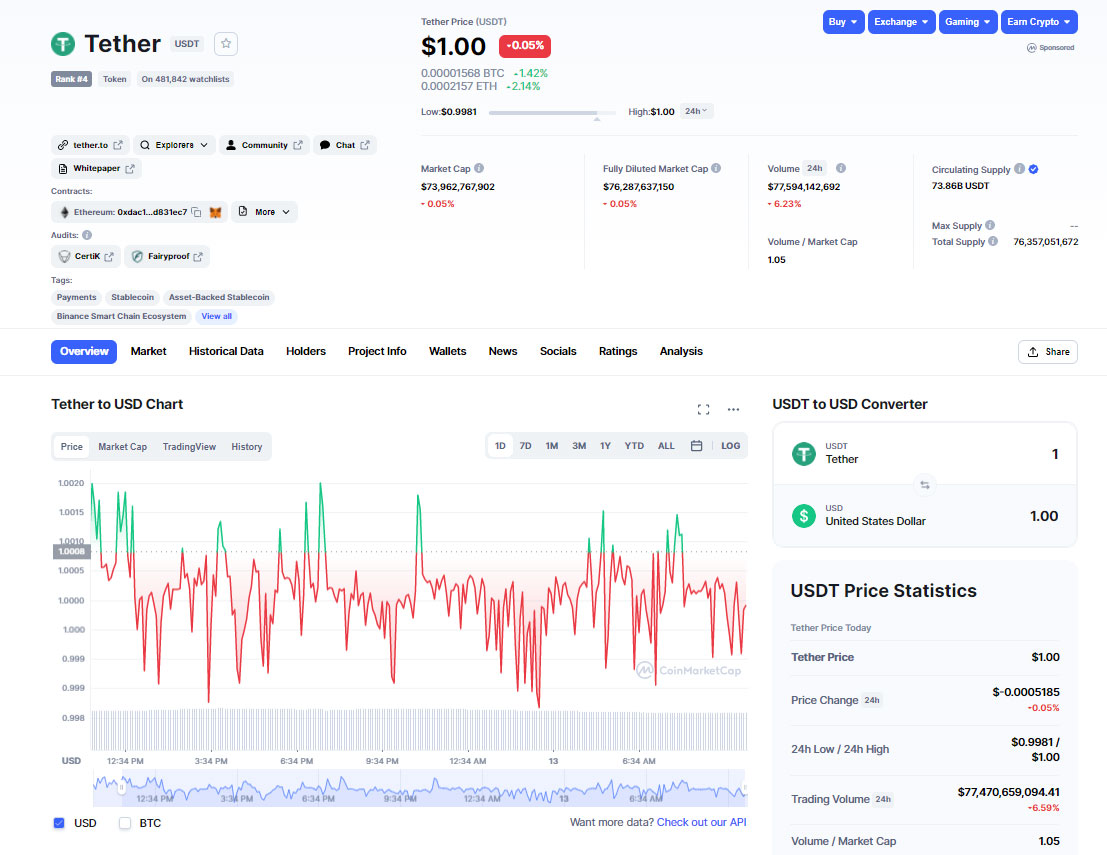Click the left handle of chart range navigator
Screen dimensions: 1107x855
click(121, 787)
